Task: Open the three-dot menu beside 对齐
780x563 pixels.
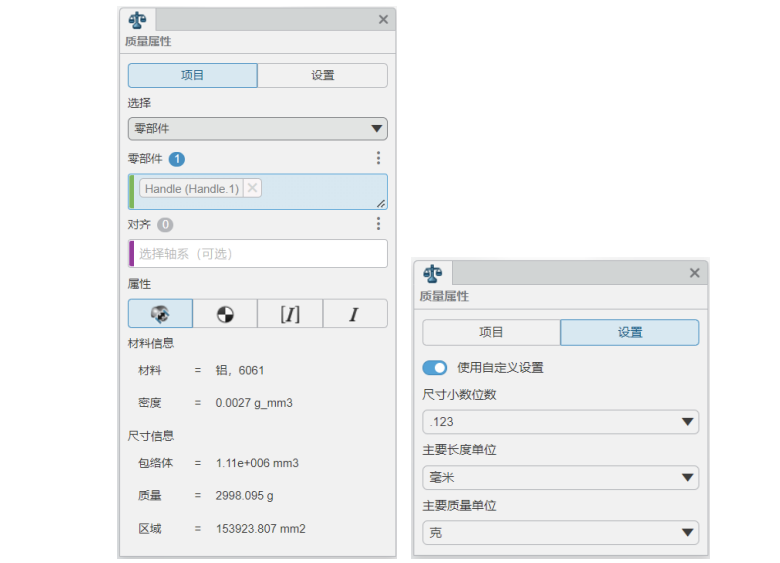Action: [x=378, y=225]
